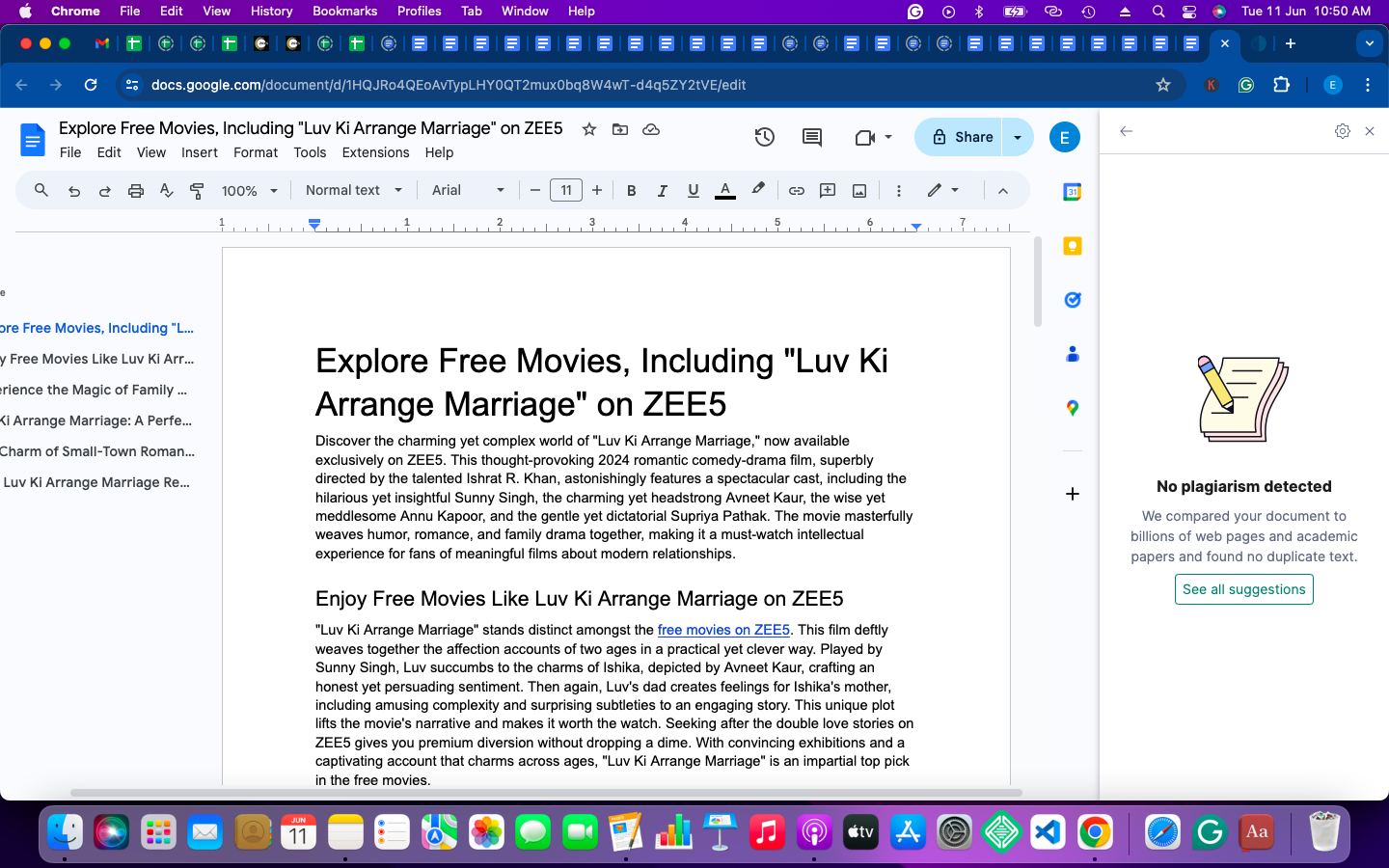Viewport: 1389px width, 868px height.
Task: Click See all suggestions button
Action: point(1243,589)
